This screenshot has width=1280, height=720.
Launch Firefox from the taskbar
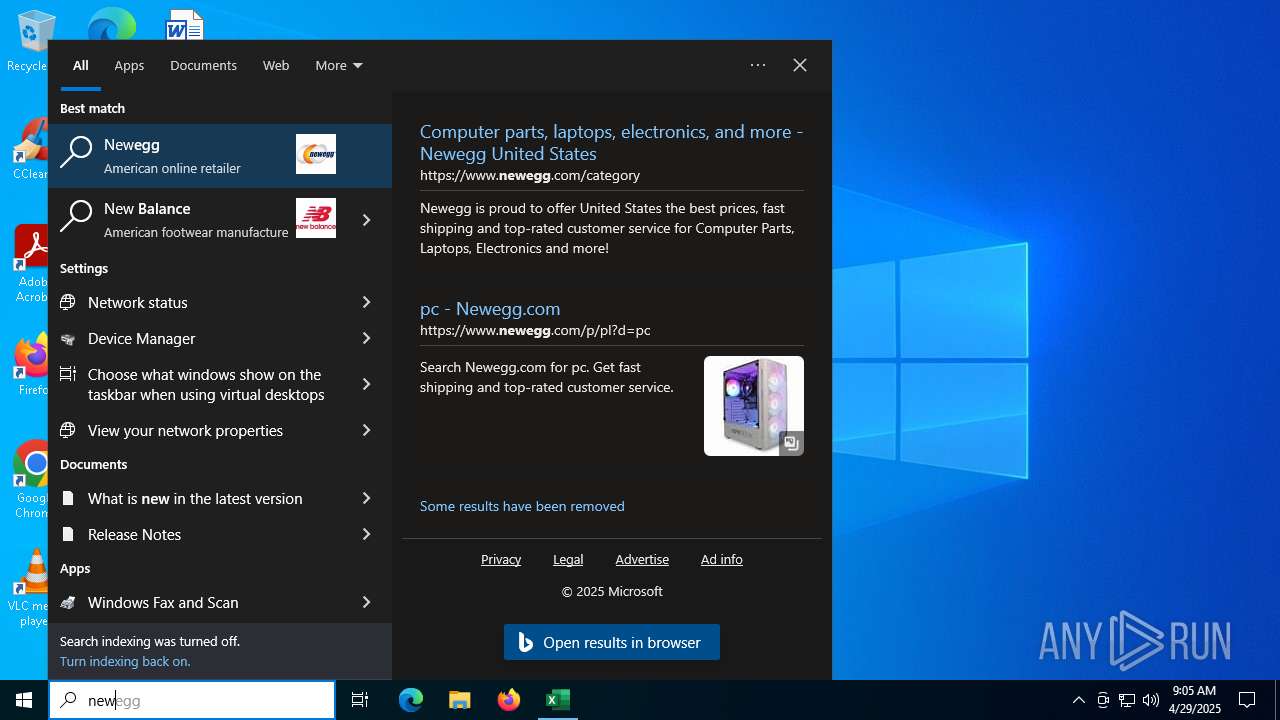(x=509, y=700)
